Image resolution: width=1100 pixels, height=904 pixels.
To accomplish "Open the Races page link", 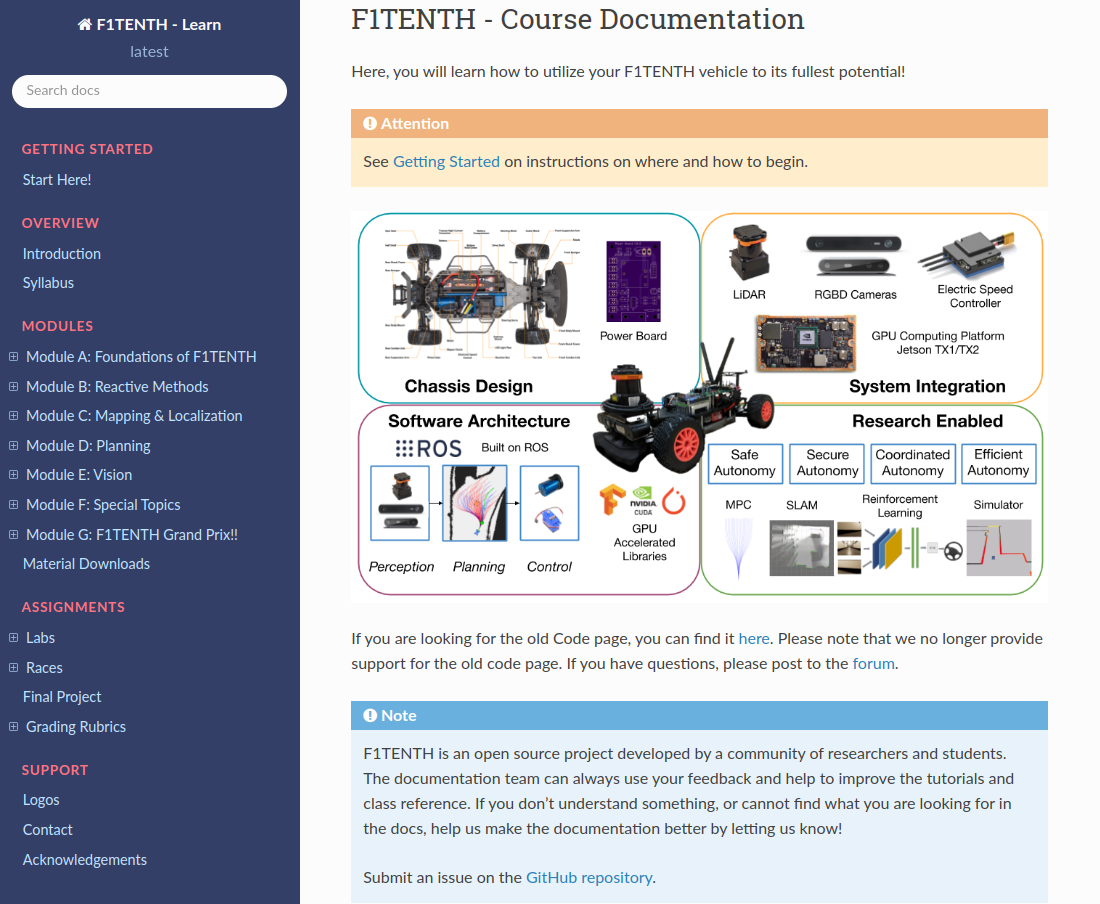I will (44, 668).
